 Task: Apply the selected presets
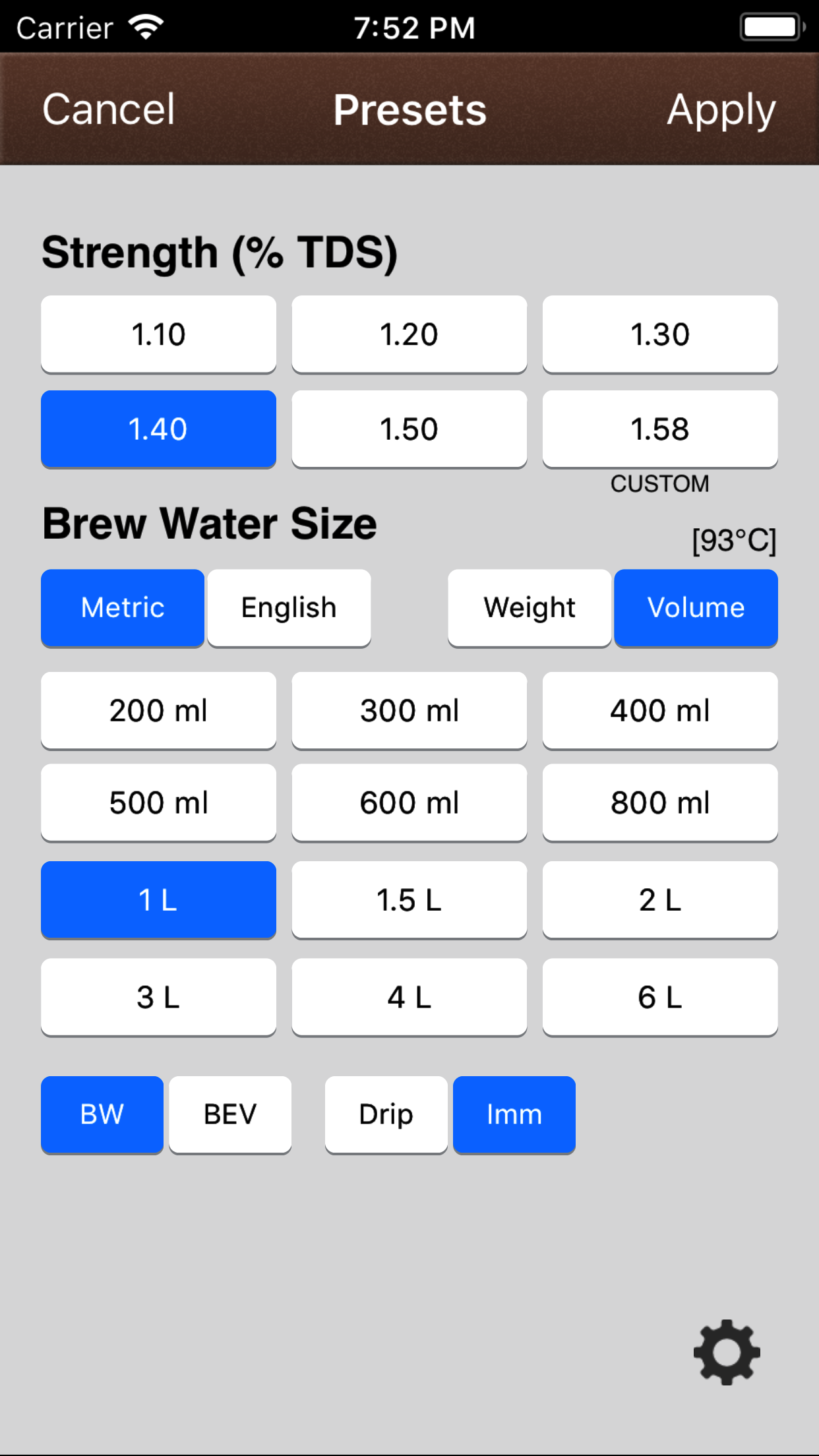(x=721, y=109)
